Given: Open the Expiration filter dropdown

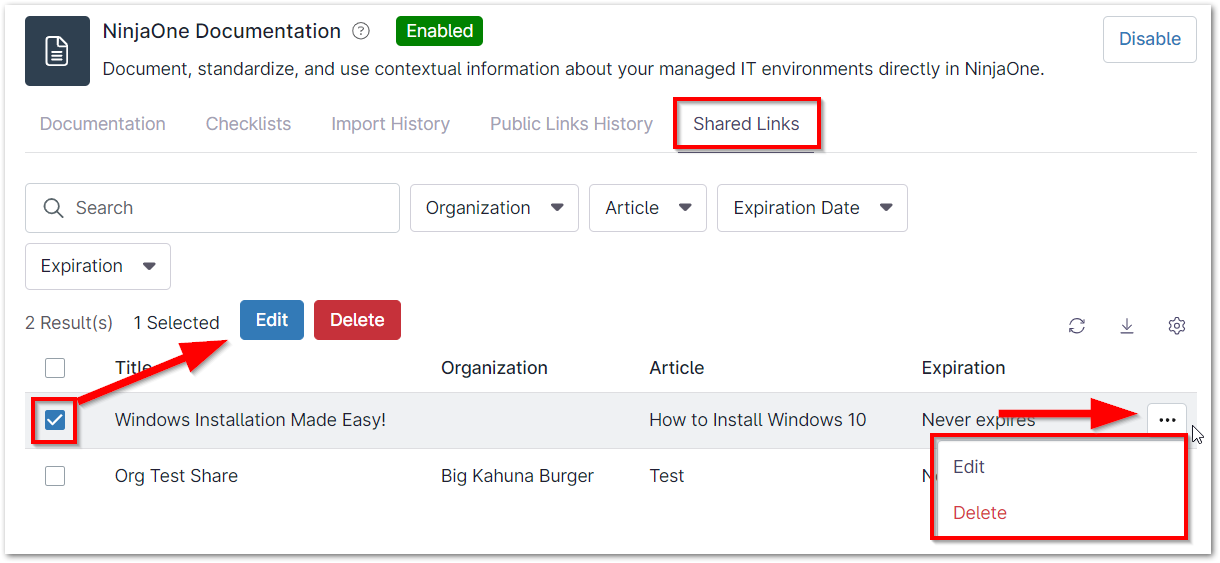Looking at the screenshot, I should (98, 266).
